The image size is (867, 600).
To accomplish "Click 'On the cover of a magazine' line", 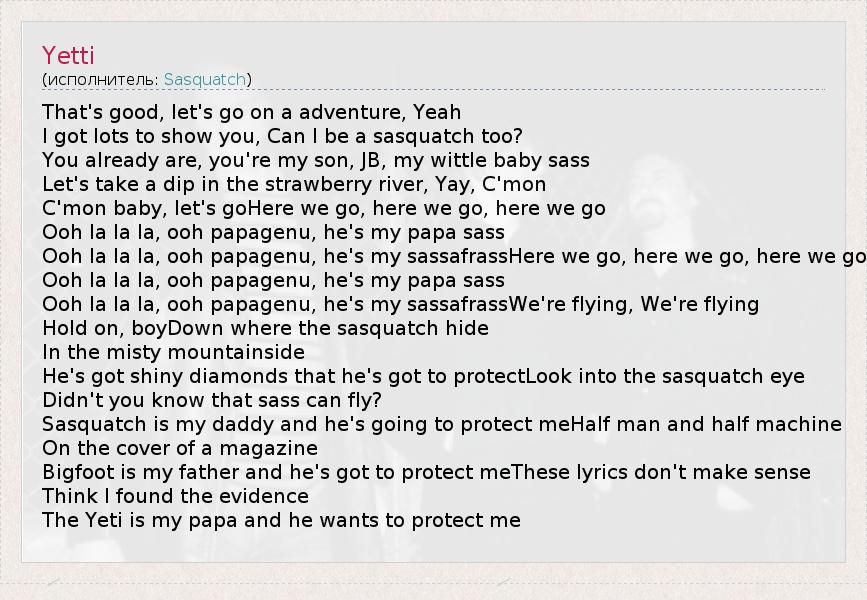I will click(180, 448).
